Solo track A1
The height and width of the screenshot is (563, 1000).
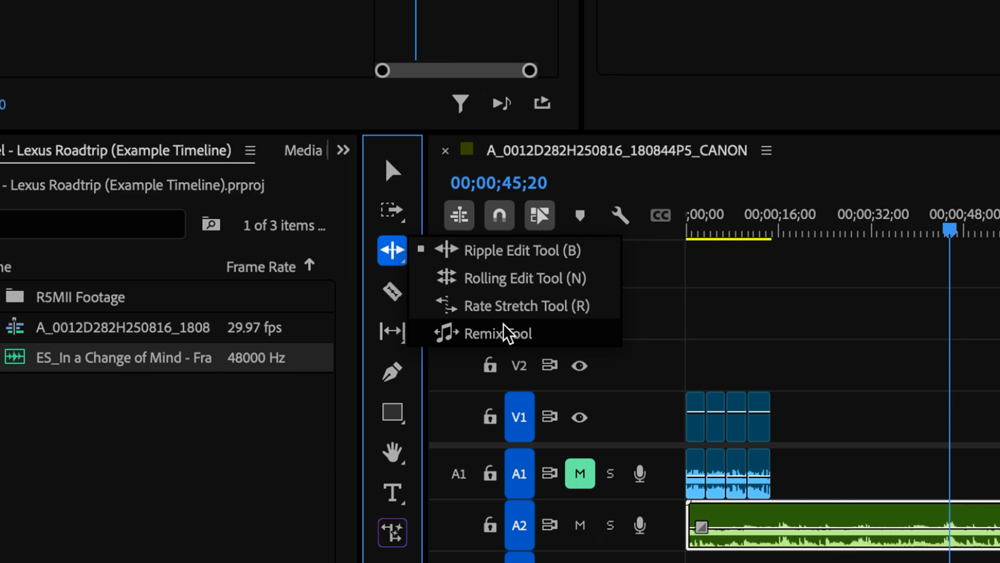point(610,474)
